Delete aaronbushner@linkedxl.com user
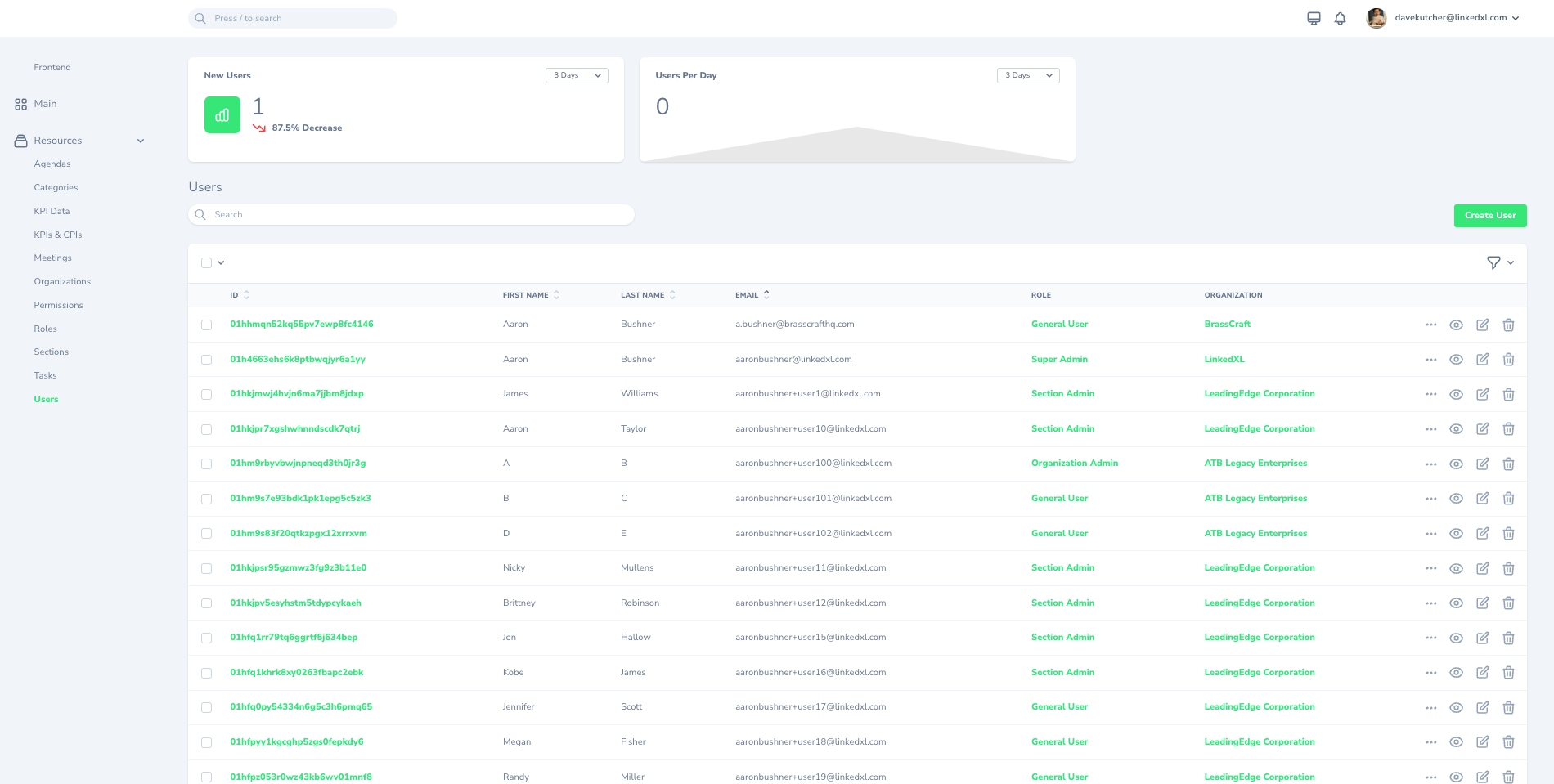Viewport: 1554px width, 784px height. coord(1508,360)
